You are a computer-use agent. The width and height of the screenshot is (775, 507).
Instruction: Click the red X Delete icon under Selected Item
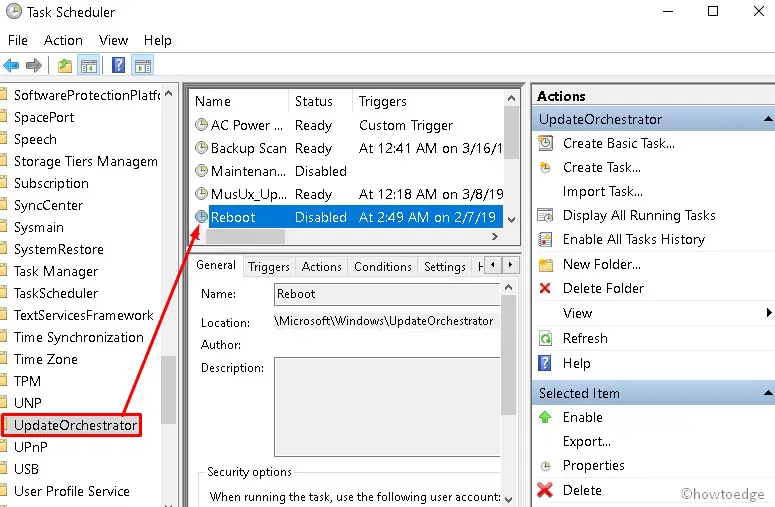[545, 490]
